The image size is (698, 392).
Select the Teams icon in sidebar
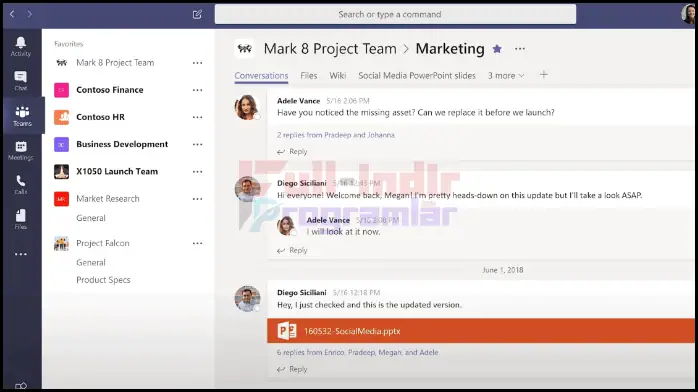tap(22, 116)
